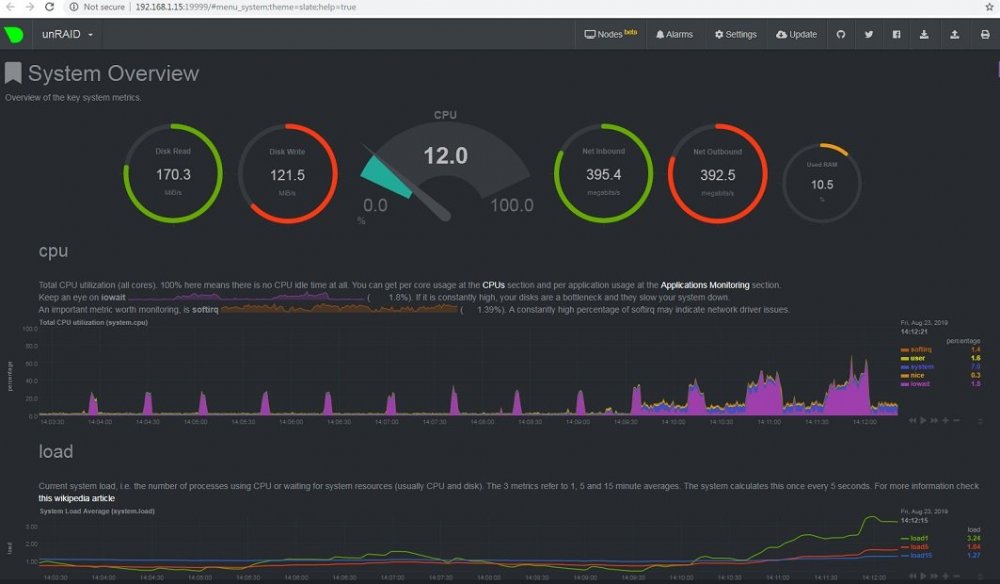This screenshot has width=1000, height=584.
Task: Fast-forward the CPU chart timeline
Action: (934, 420)
